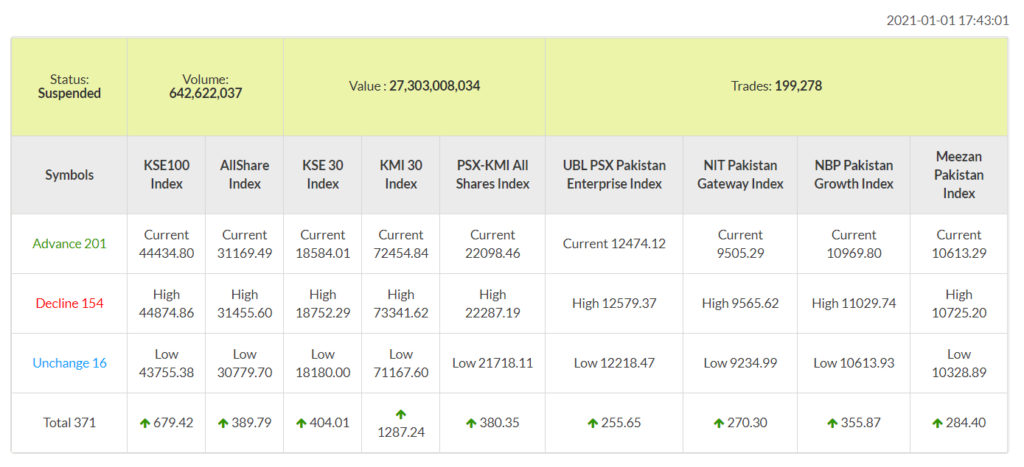Click the KSE100 Index column header
Screen dimensions: 1024x467
[167, 174]
